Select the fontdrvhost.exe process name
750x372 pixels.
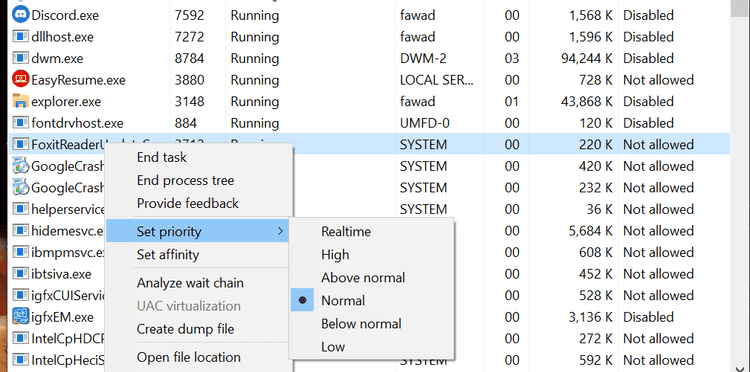[77, 123]
